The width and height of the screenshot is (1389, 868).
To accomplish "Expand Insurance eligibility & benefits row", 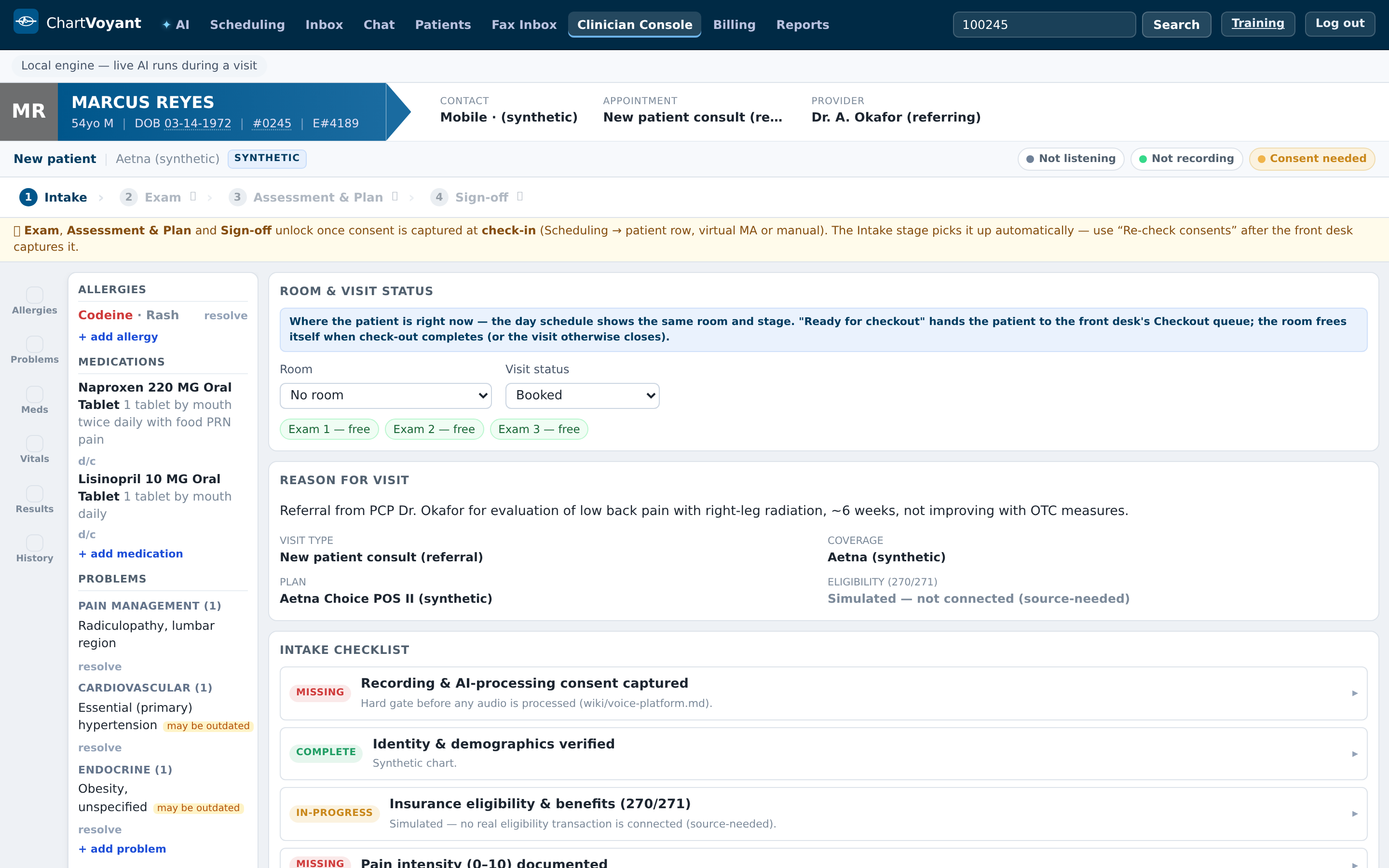I will pos(823,814).
